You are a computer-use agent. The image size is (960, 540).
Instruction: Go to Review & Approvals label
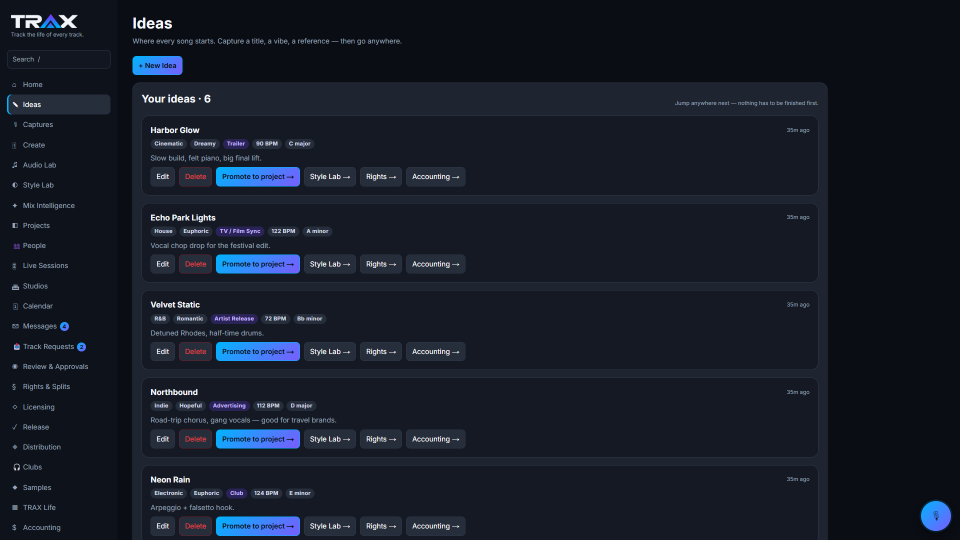point(56,367)
